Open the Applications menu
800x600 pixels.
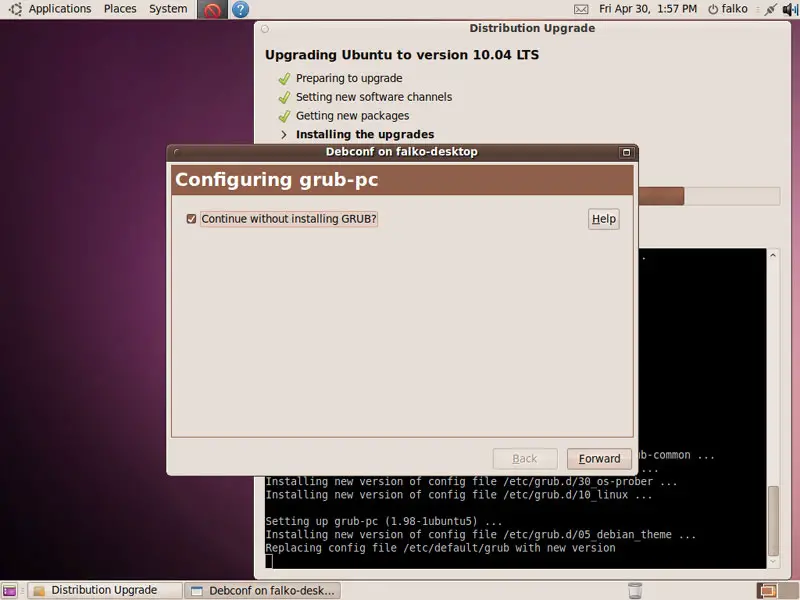coord(60,9)
